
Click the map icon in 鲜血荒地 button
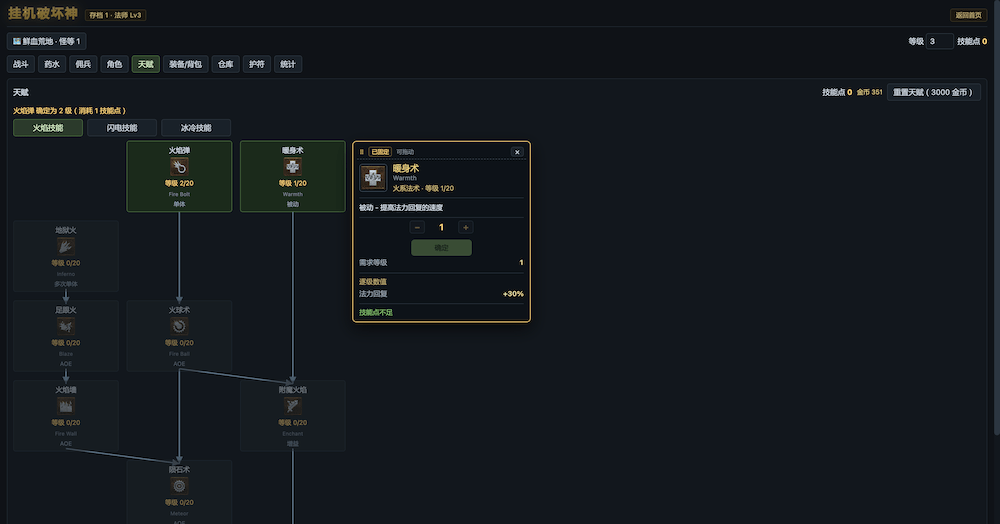pos(17,41)
